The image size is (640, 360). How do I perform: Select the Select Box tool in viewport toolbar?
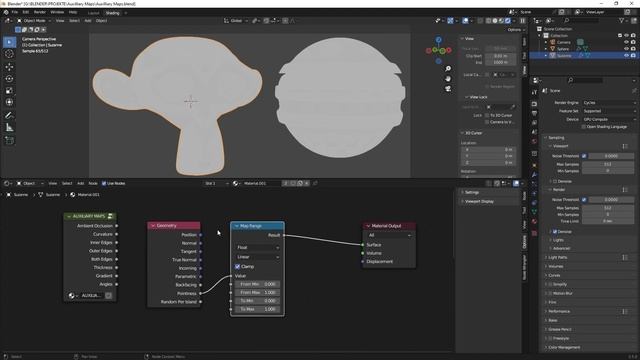point(9,42)
